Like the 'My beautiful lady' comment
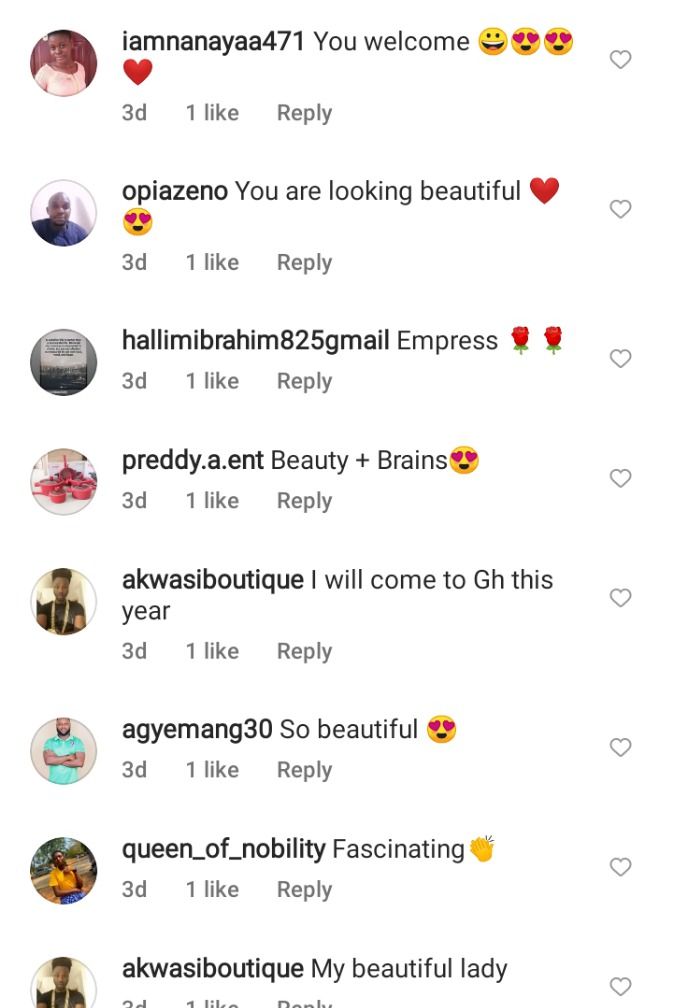The width and height of the screenshot is (673, 1008). point(620,986)
